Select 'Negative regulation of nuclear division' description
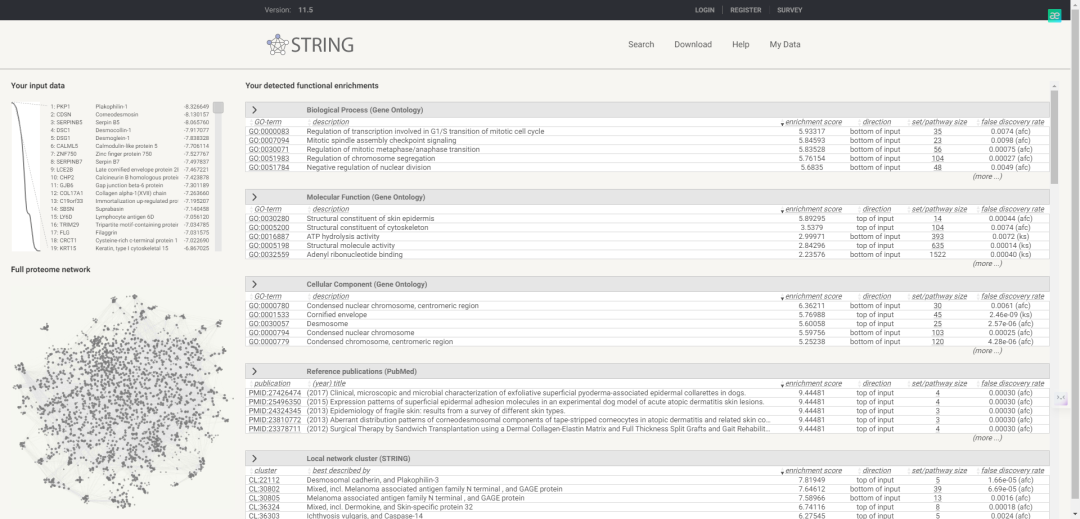Screen dimensions: 1080x519 tap(368, 167)
